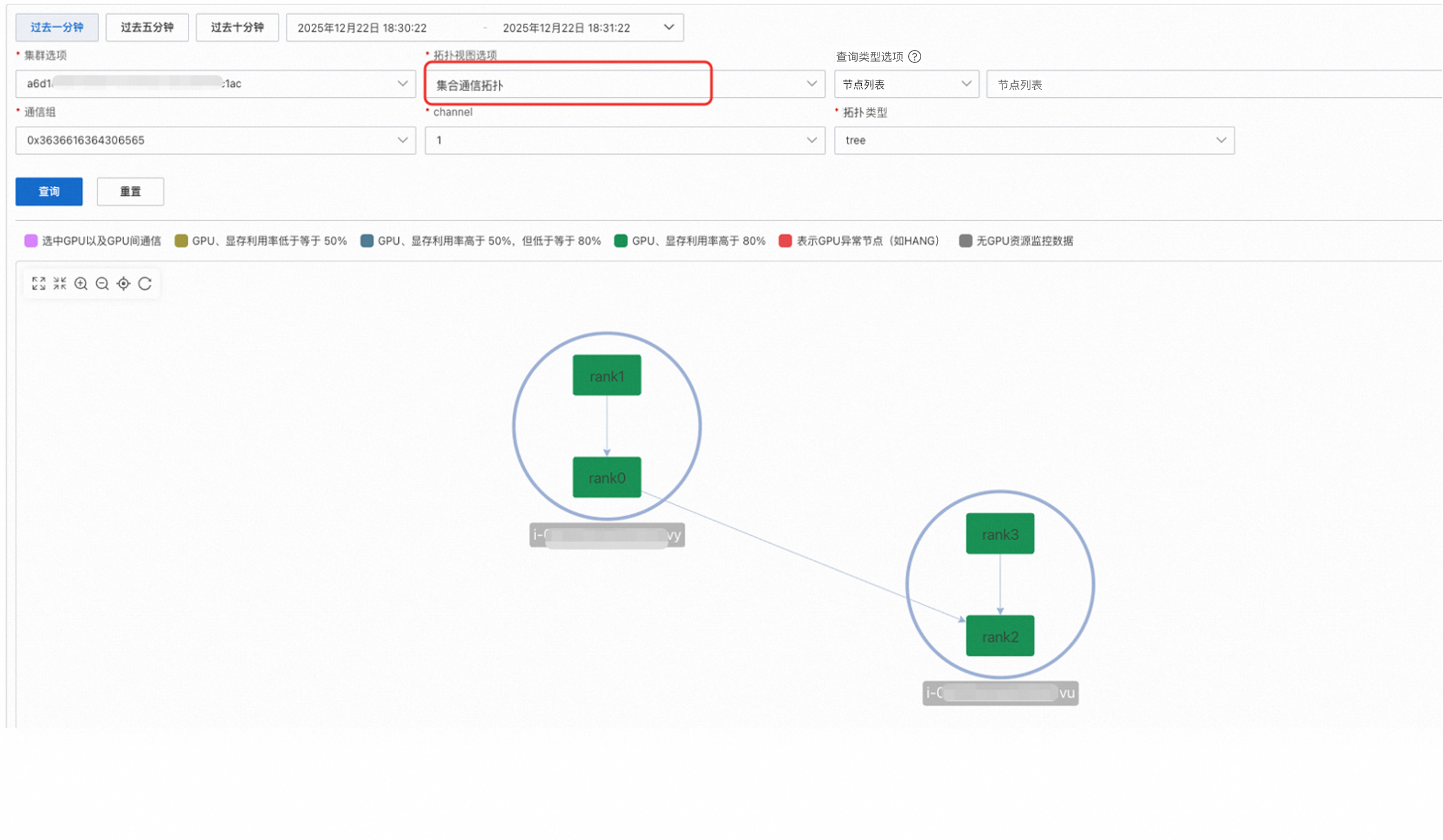Zoom out of the topology graph
The width and height of the screenshot is (1443, 840).
point(102,284)
